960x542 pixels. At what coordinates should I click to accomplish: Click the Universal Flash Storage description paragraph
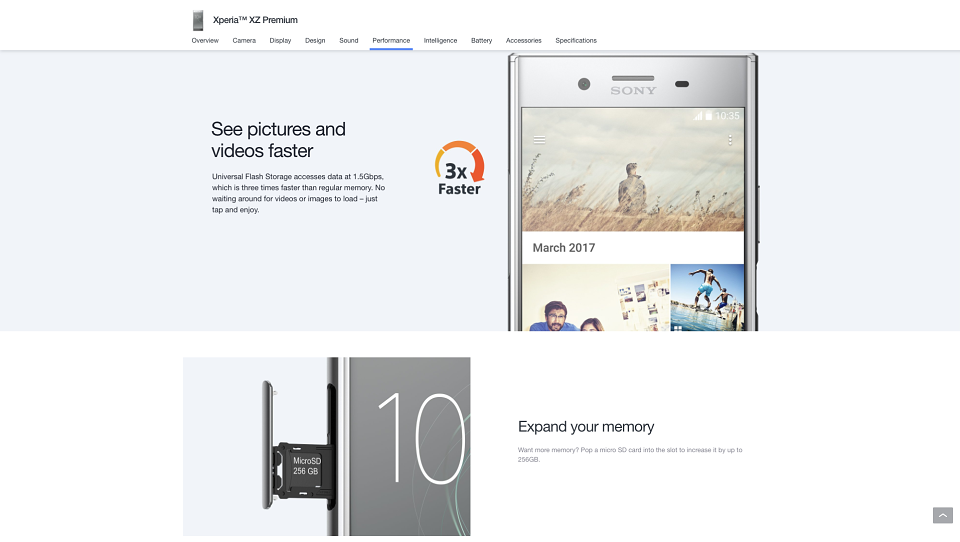[x=299, y=193]
